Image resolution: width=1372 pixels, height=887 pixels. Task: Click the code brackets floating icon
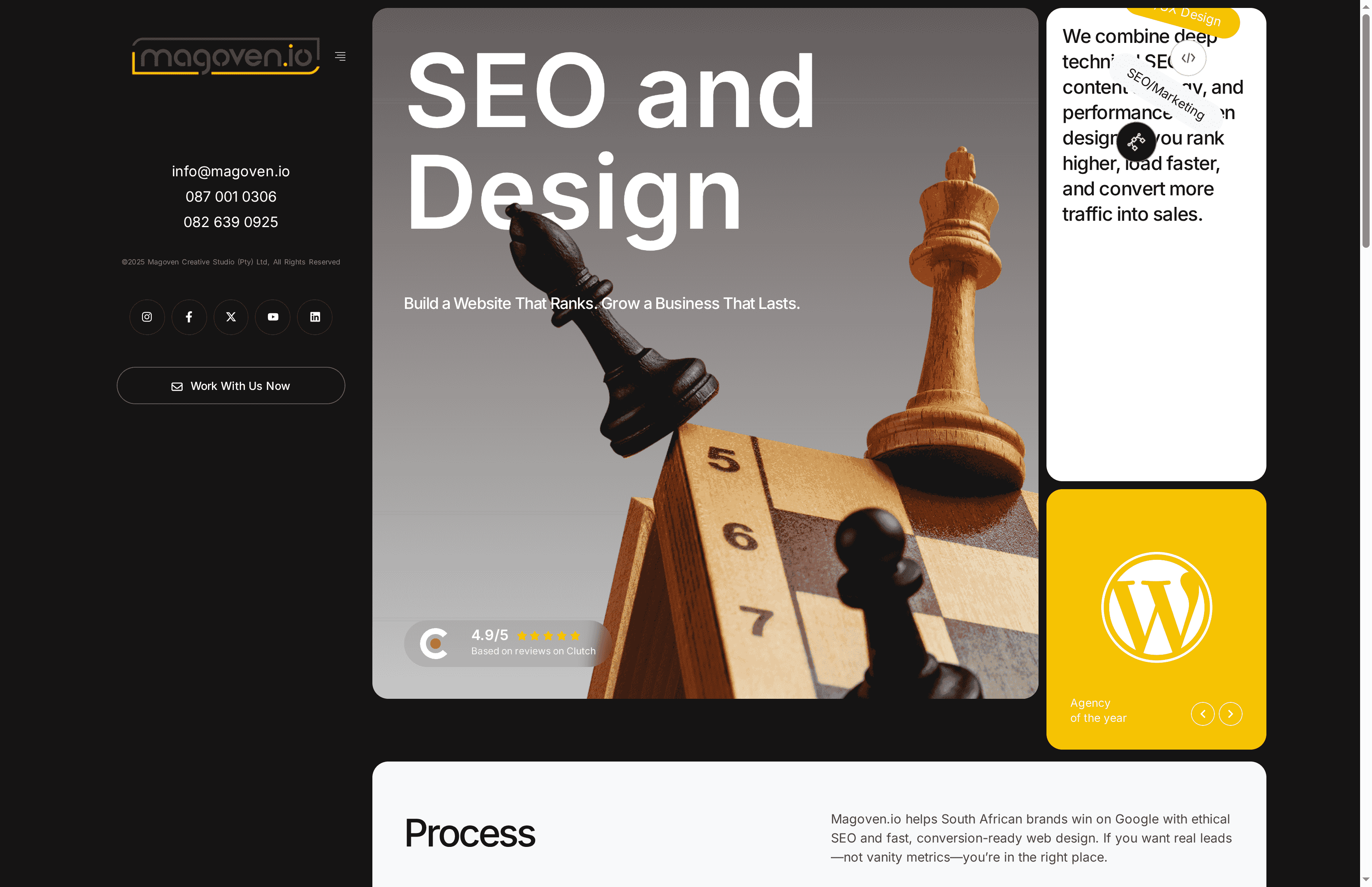click(1188, 58)
